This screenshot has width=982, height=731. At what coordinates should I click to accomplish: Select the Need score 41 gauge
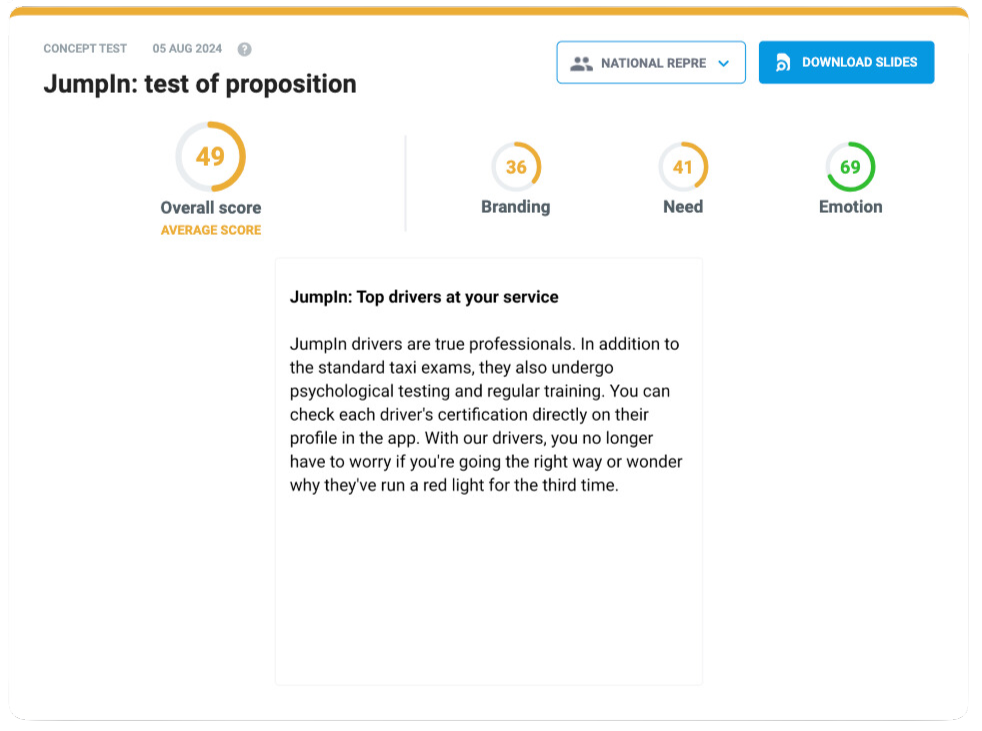coord(683,167)
